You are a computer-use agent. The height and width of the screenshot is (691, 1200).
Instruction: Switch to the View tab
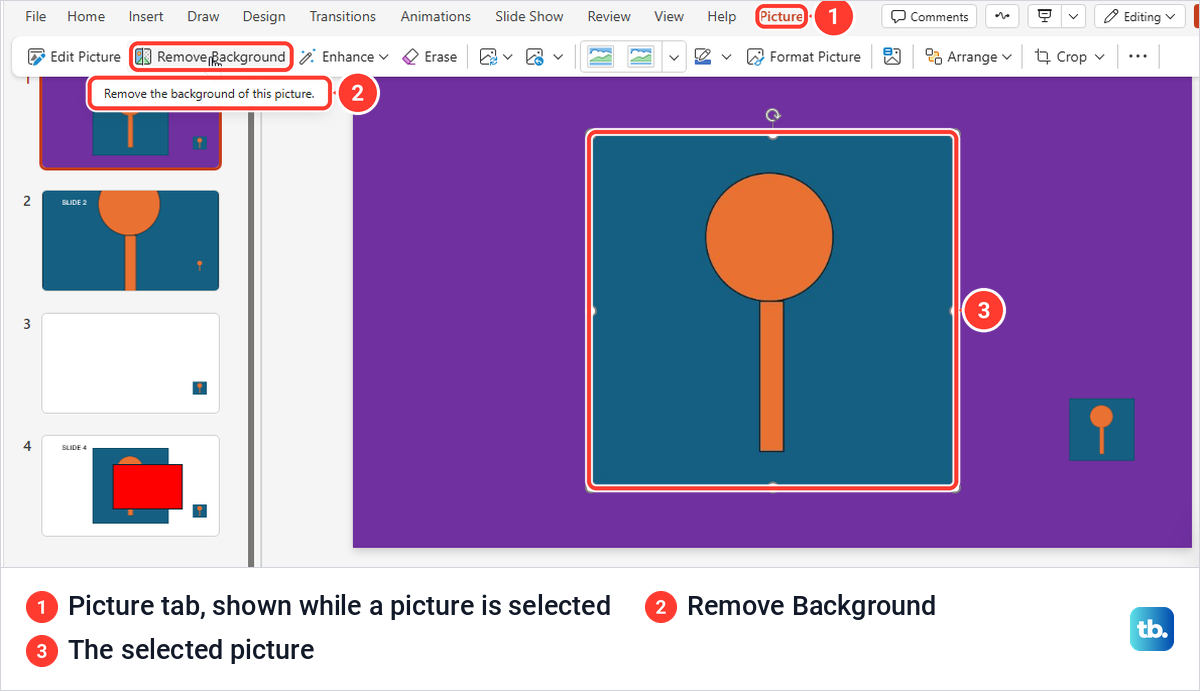pyautogui.click(x=669, y=16)
